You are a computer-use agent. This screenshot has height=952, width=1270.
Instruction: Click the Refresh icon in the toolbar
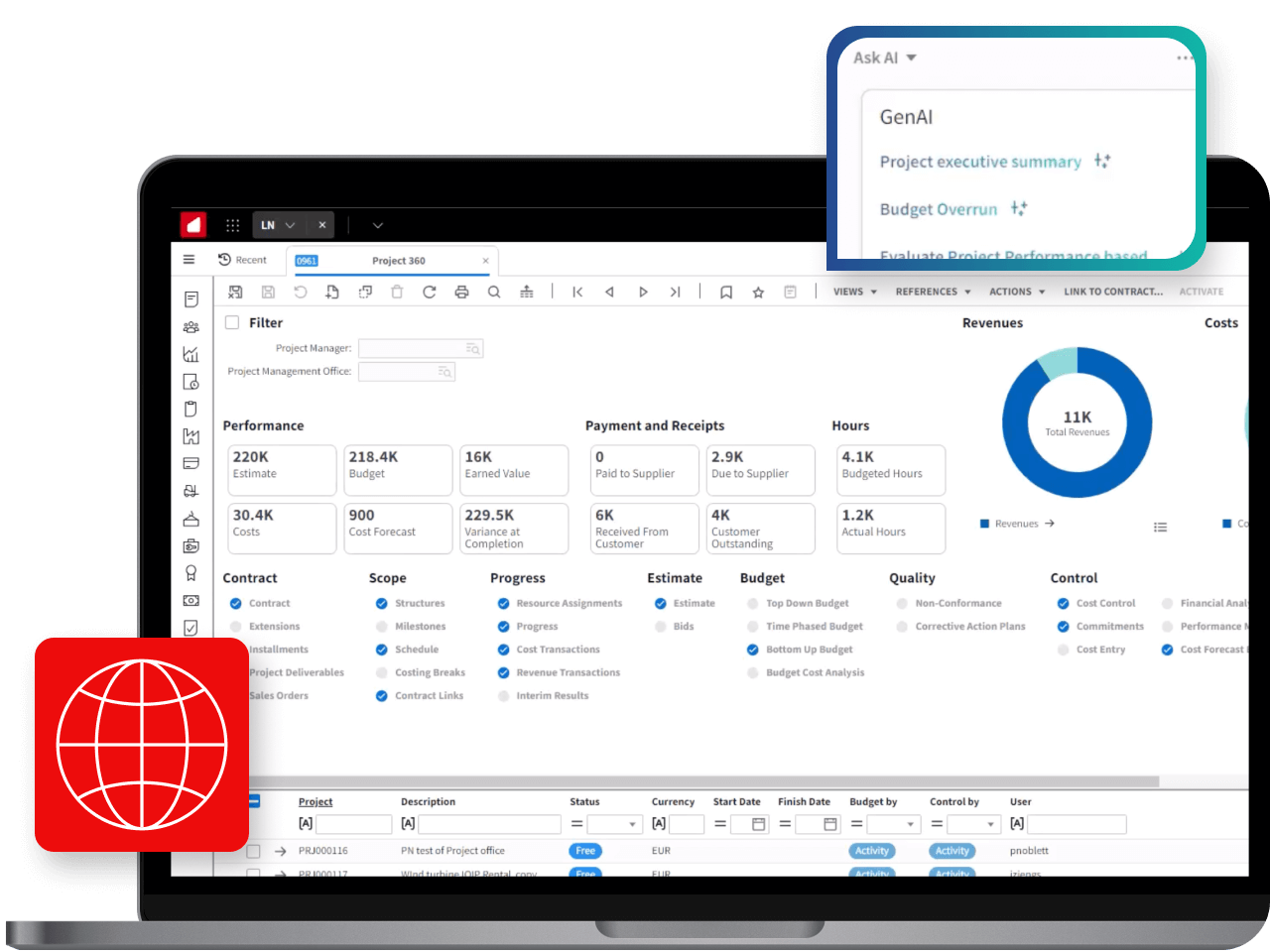429,292
